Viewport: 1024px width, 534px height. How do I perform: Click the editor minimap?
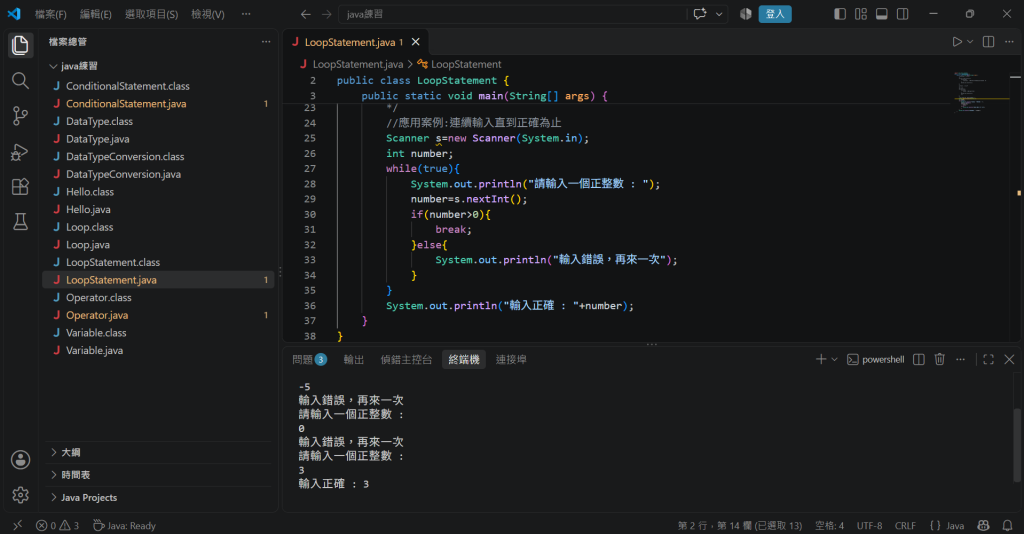982,93
